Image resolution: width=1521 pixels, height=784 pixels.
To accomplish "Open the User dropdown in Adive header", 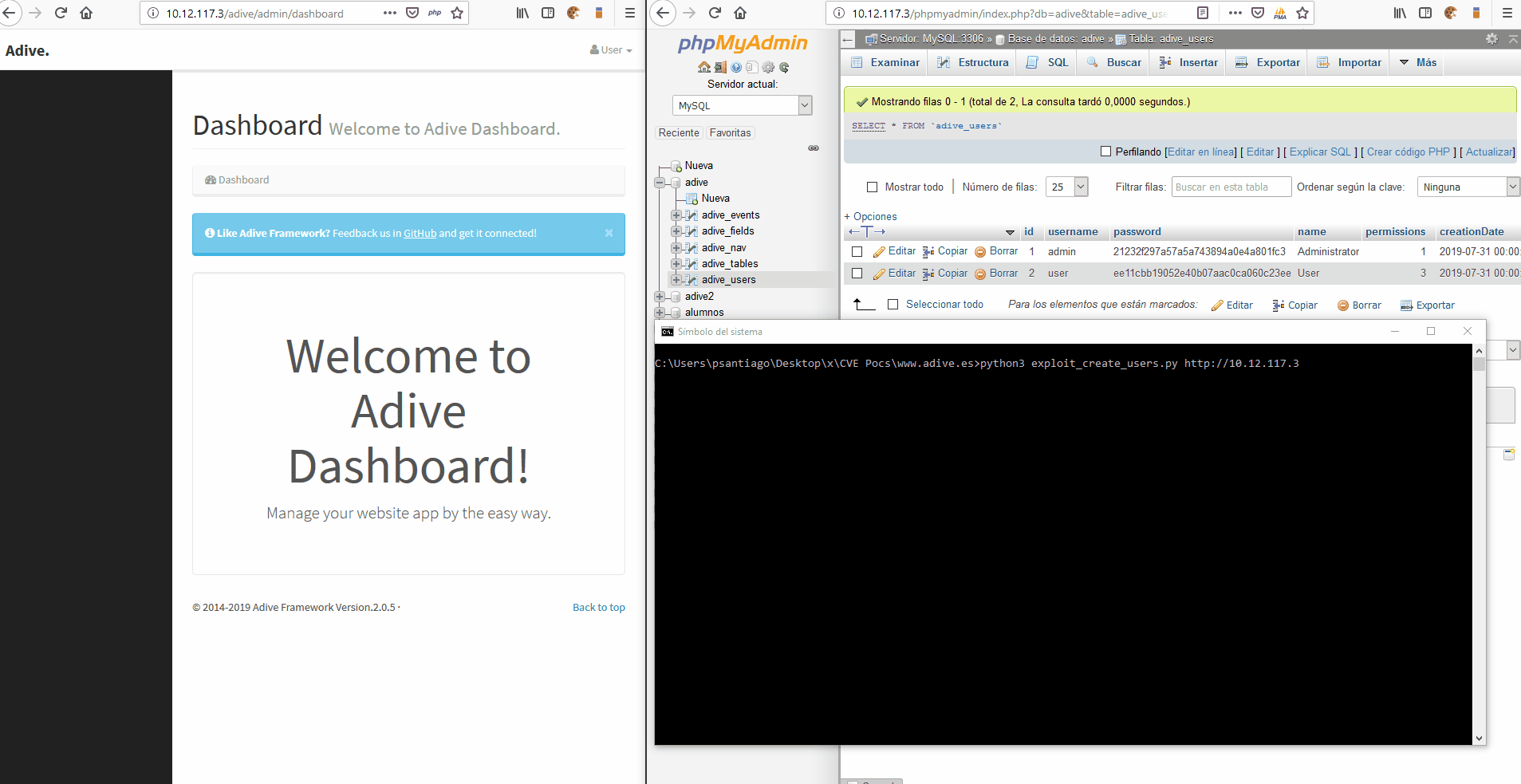I will click(611, 49).
